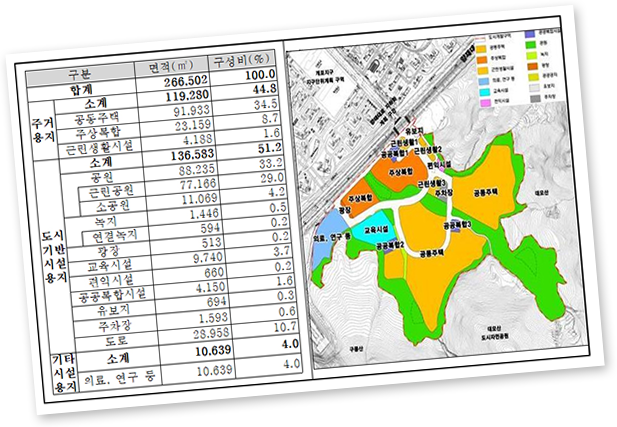Select the 근린공원 row label
Screen dimensions: 617x427
coord(111,191)
